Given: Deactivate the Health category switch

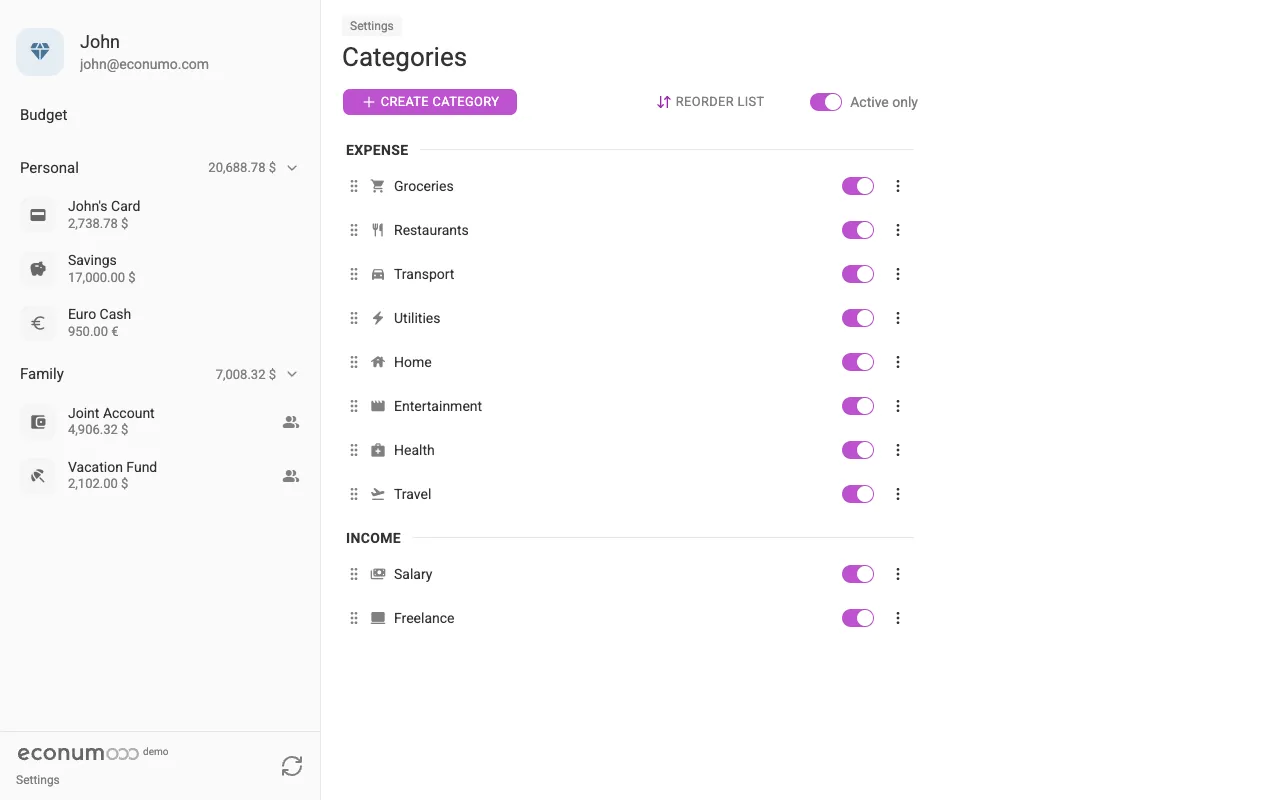Looking at the screenshot, I should (x=858, y=450).
